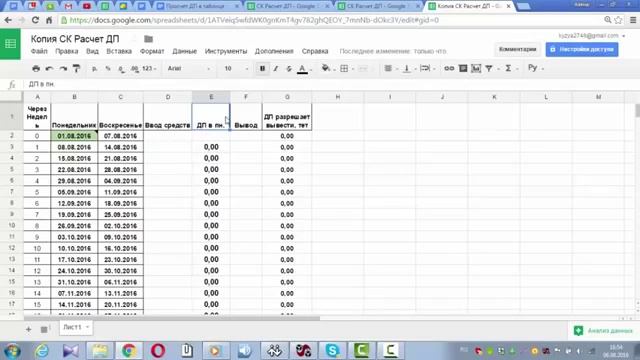
Task: Open Internet Explorer from the taskbar
Action: click(x=42, y=351)
